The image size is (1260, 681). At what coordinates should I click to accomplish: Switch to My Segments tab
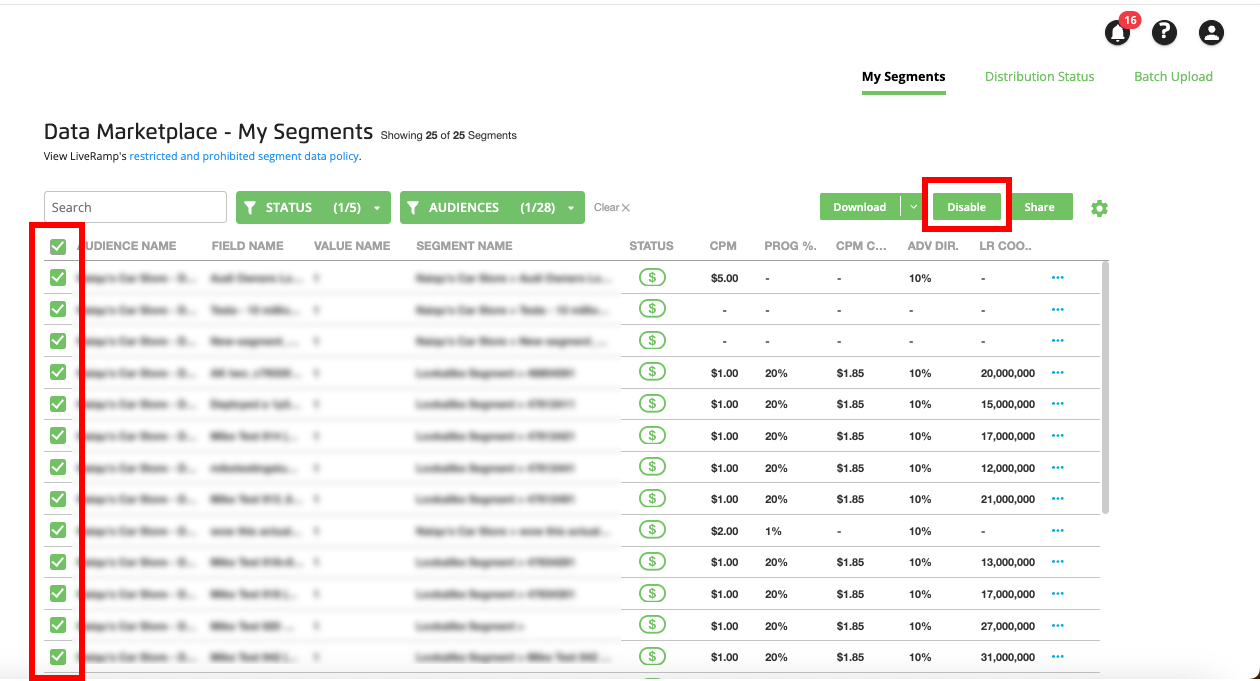coord(904,77)
